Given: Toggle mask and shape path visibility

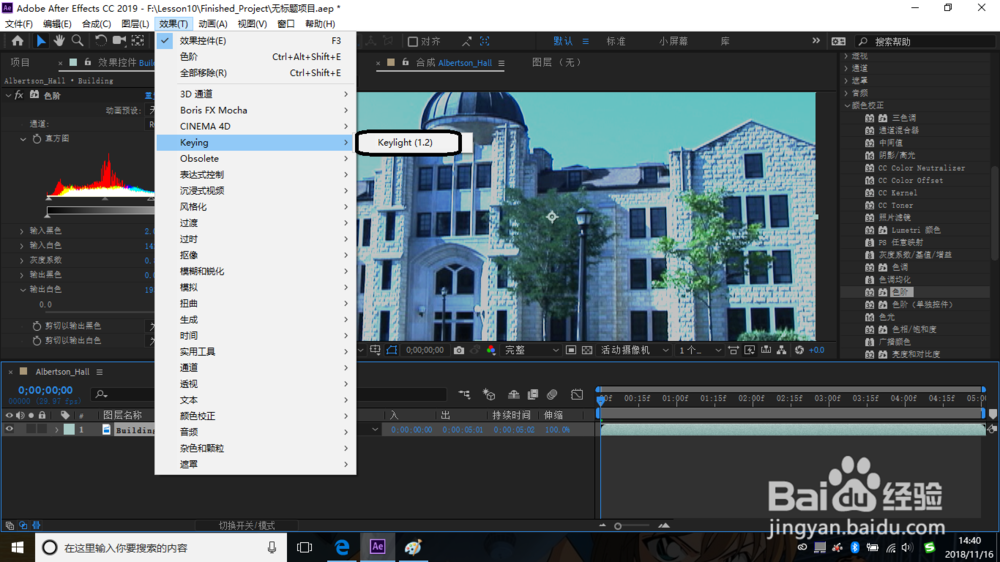Looking at the screenshot, I should [392, 350].
